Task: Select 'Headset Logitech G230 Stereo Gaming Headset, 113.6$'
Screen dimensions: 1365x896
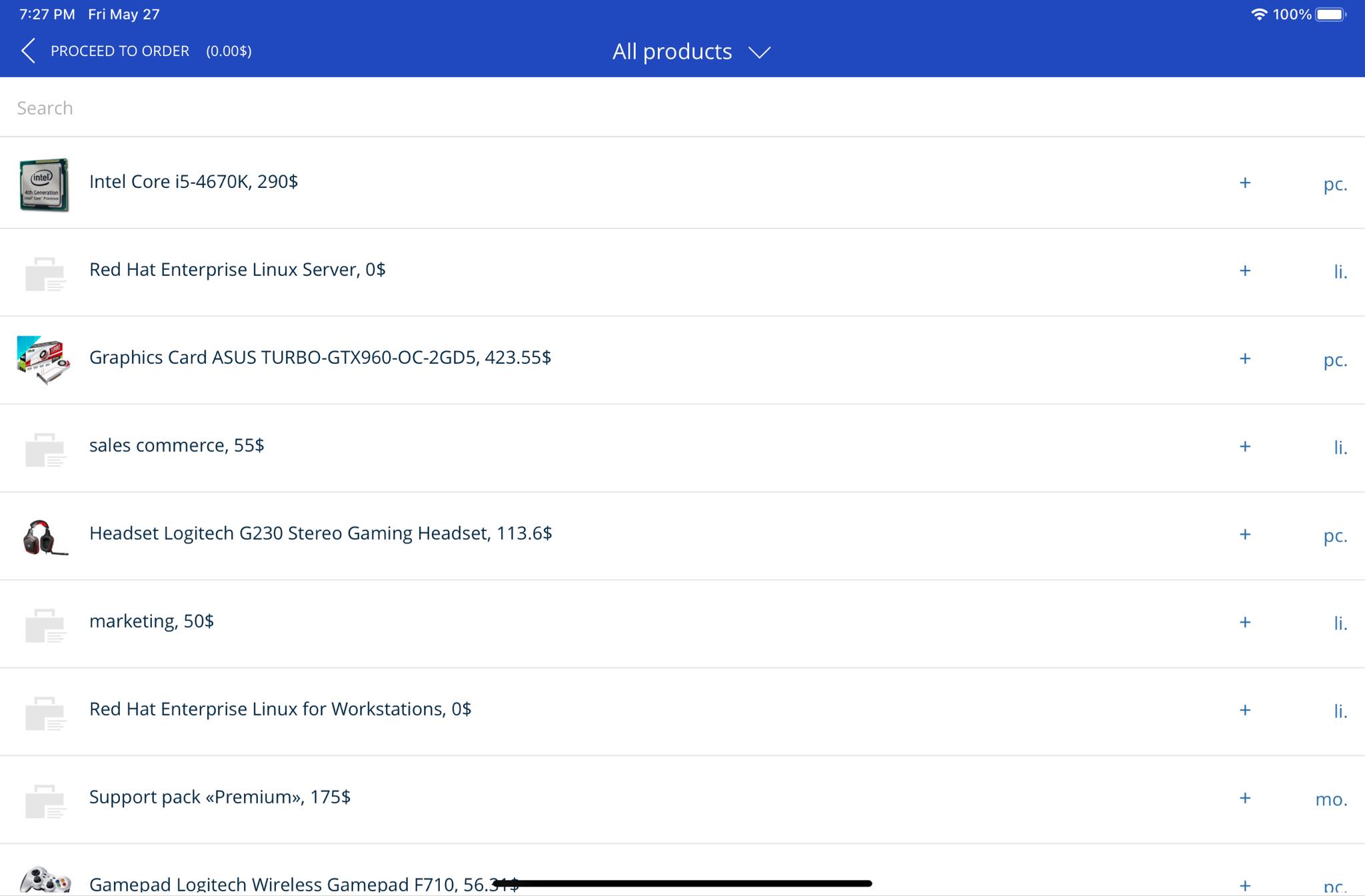Action: 321,534
